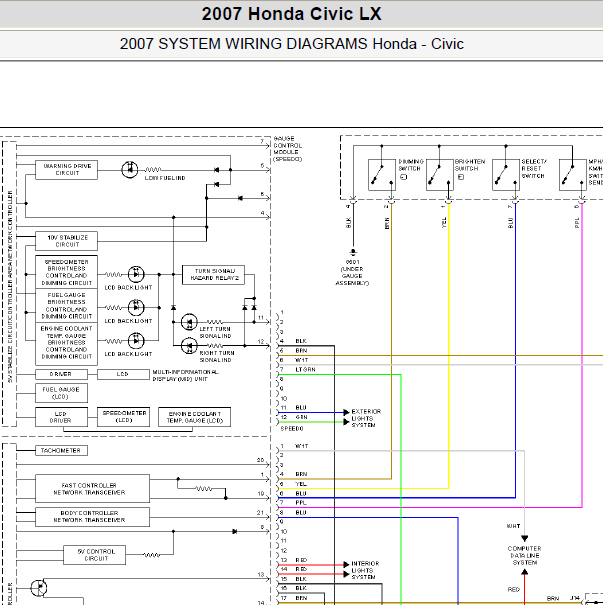Click the speedometer LCD backlight LED symbol

(x=136, y=274)
